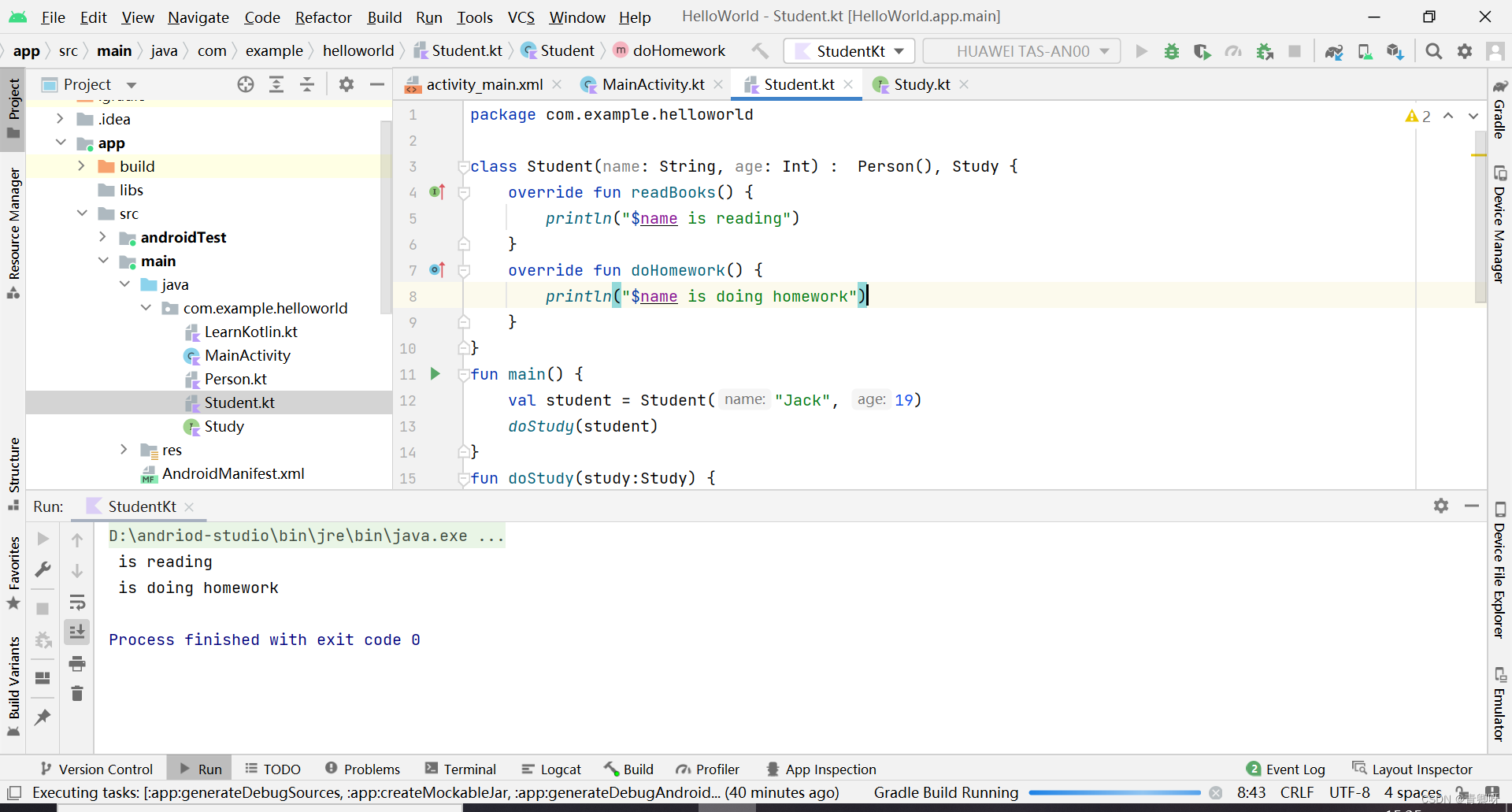Click the Apply Changes profiler icon
This screenshot has width=1512, height=812.
coord(1233,51)
